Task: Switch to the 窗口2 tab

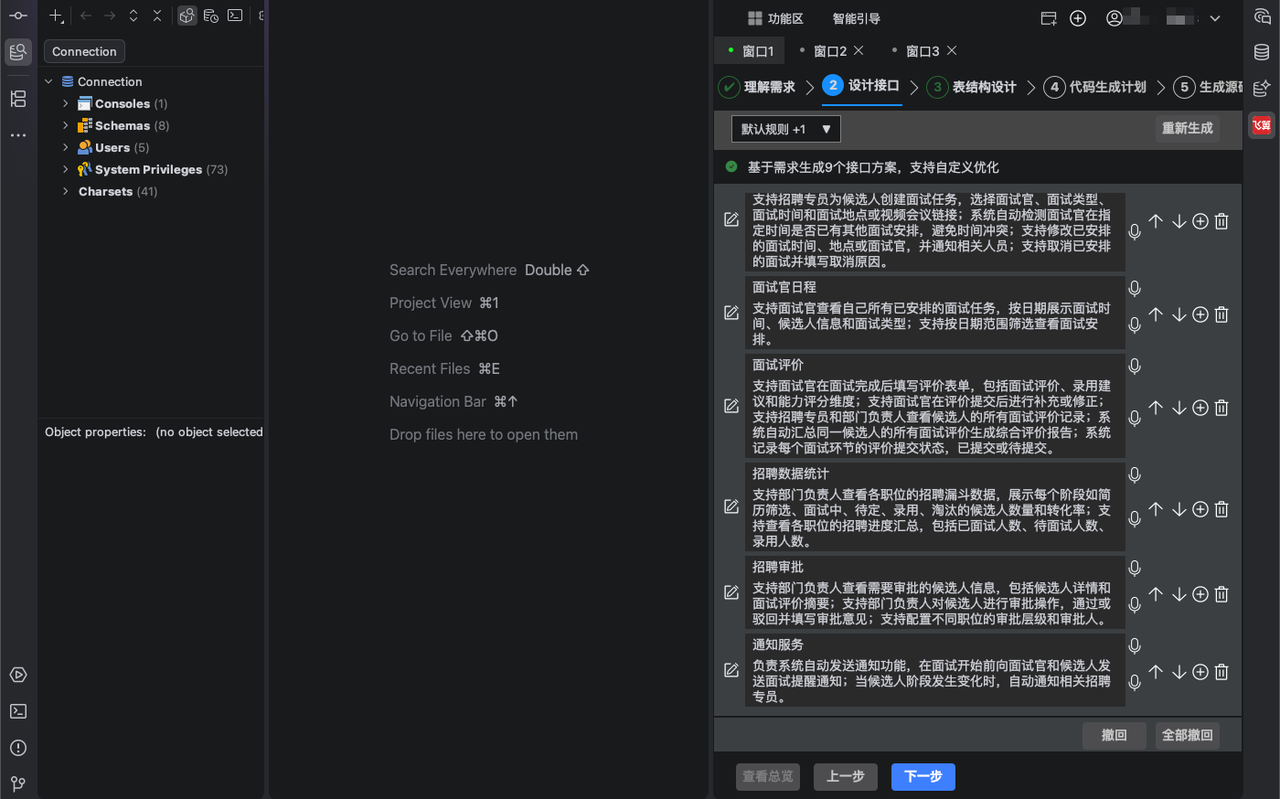Action: click(830, 51)
